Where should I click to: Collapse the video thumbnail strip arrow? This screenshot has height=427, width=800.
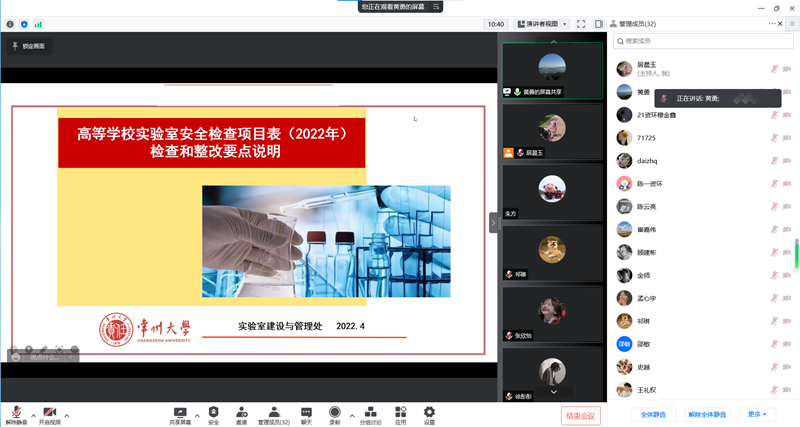[x=493, y=223]
